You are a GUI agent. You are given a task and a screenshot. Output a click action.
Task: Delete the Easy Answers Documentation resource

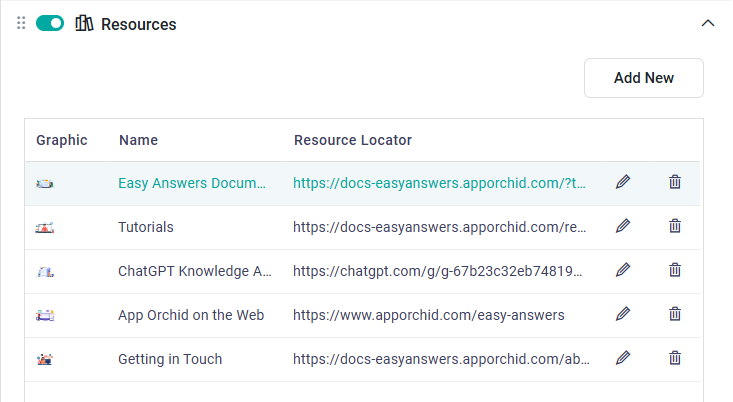[675, 182]
